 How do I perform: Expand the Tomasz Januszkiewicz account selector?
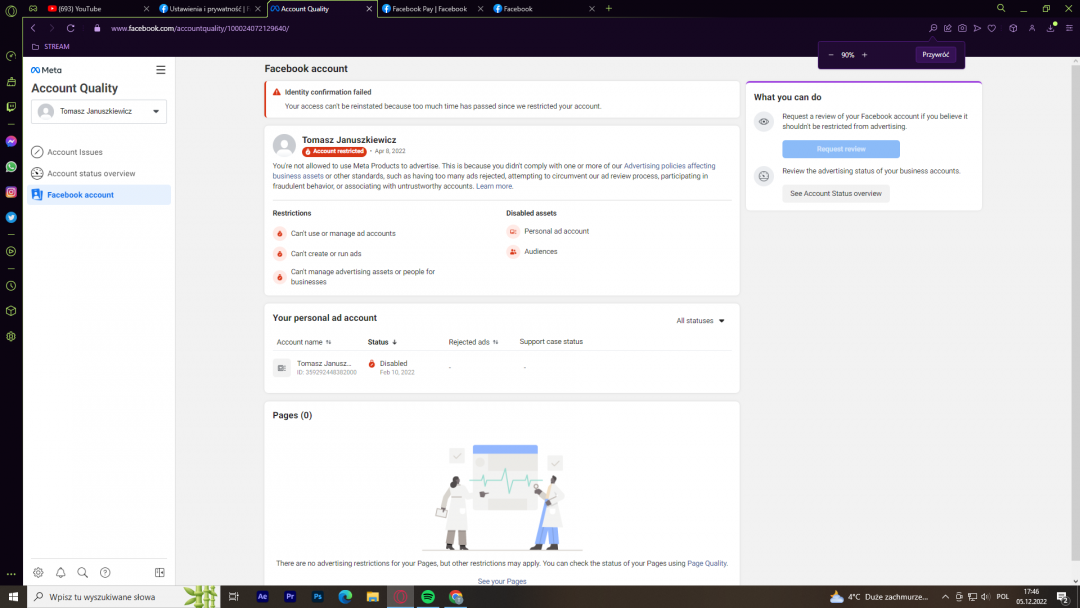tap(99, 112)
